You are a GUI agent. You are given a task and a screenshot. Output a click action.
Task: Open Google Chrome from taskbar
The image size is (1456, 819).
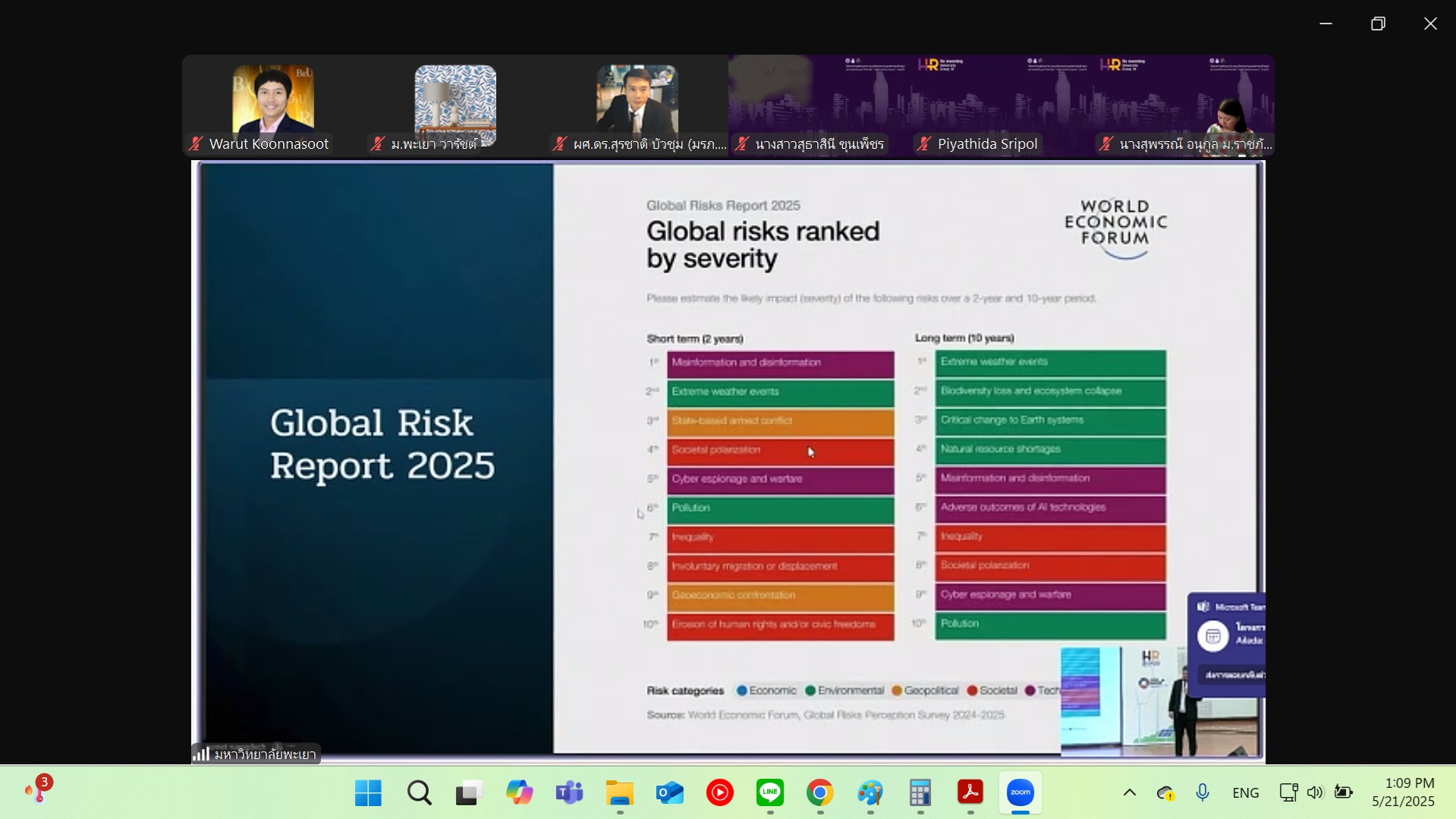tap(820, 793)
